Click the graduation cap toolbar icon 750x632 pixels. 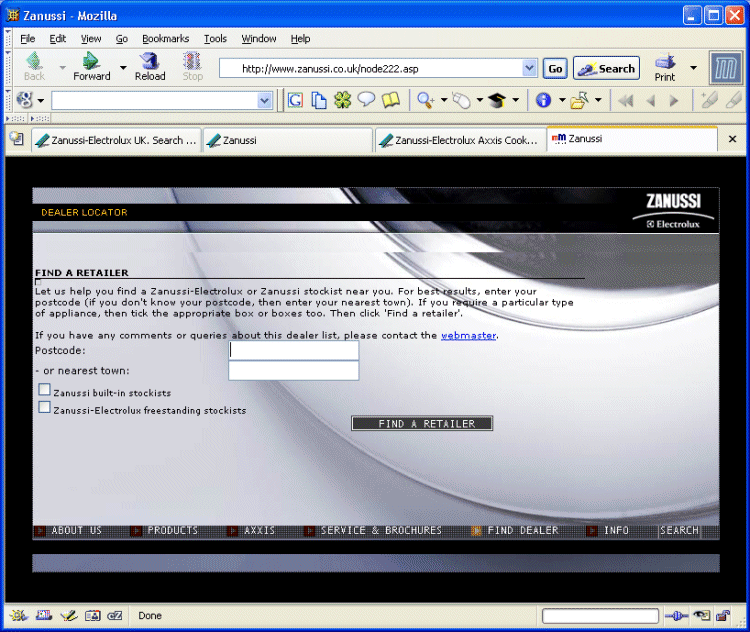click(497, 100)
